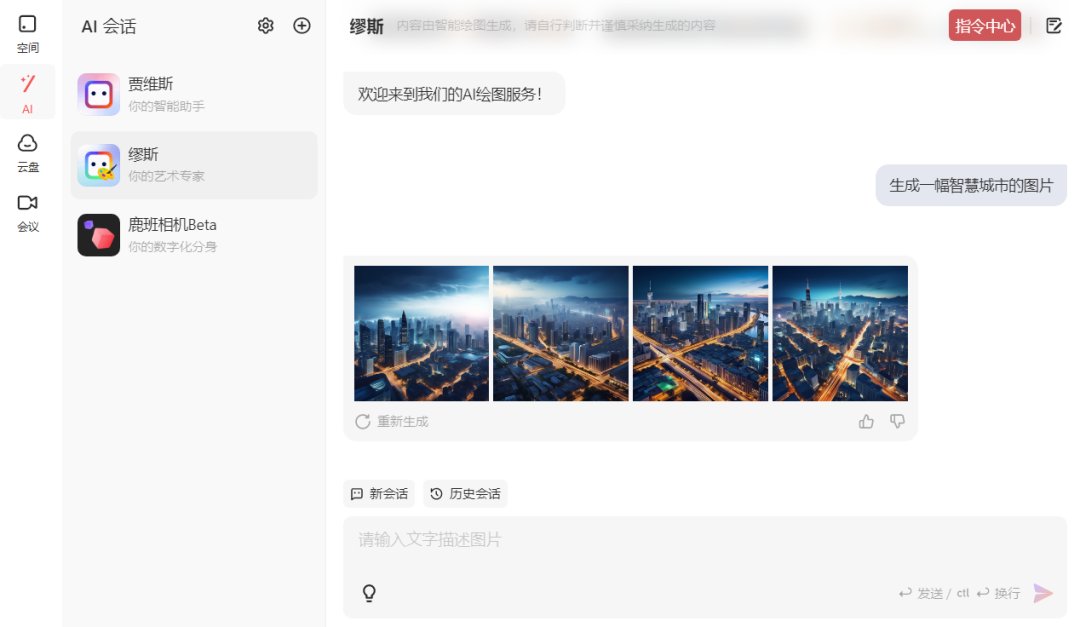Click the 贾维斯 assistant avatar

point(98,94)
